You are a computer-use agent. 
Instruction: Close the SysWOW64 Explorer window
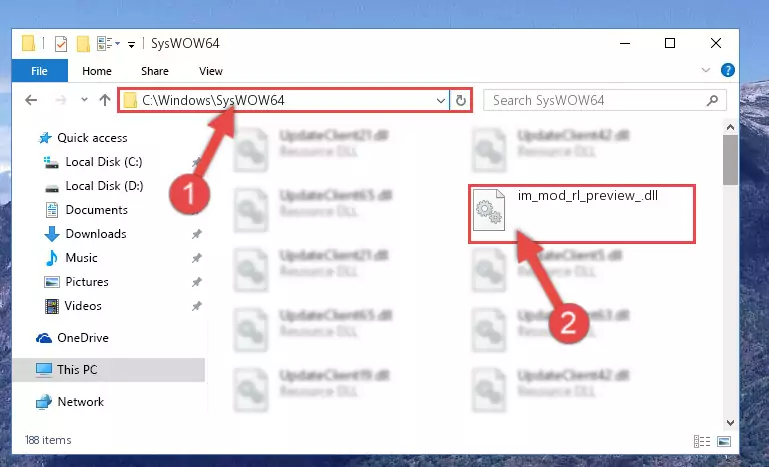click(716, 44)
